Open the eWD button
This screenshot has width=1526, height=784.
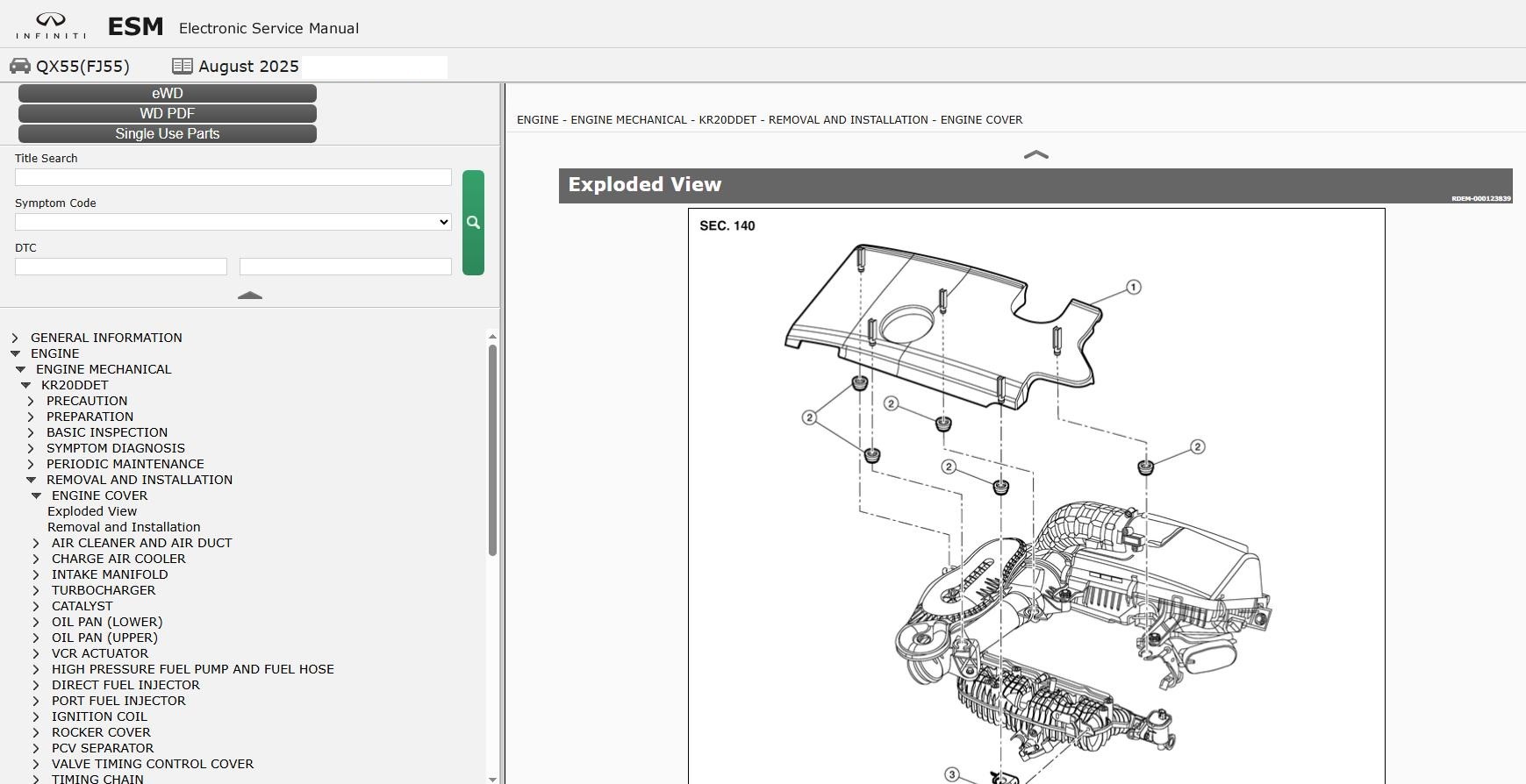click(167, 94)
